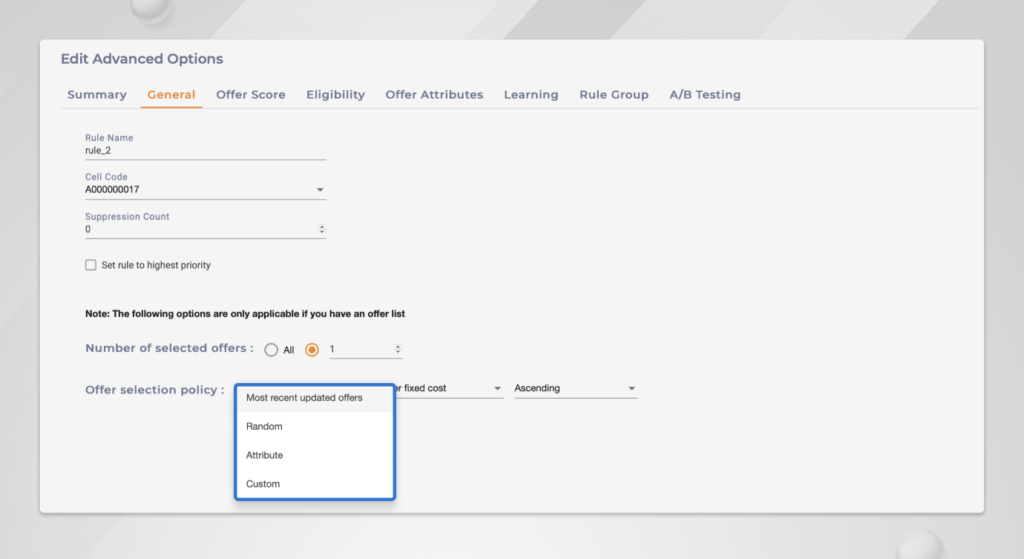Switch to the Offer Score tab
1024x559 pixels.
(x=250, y=95)
